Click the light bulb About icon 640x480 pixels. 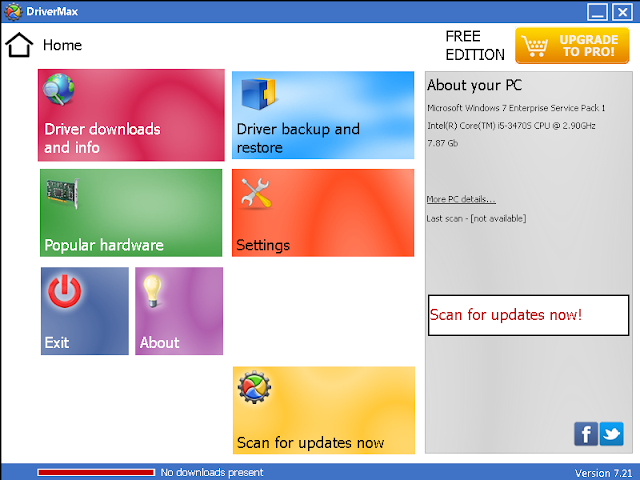point(153,291)
